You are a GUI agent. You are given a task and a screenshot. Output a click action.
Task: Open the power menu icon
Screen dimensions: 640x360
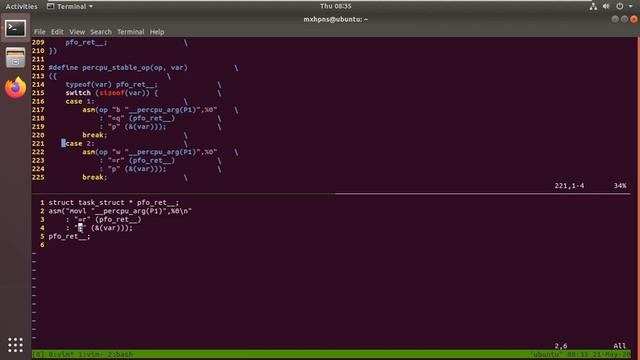pyautogui.click(x=620, y=6)
